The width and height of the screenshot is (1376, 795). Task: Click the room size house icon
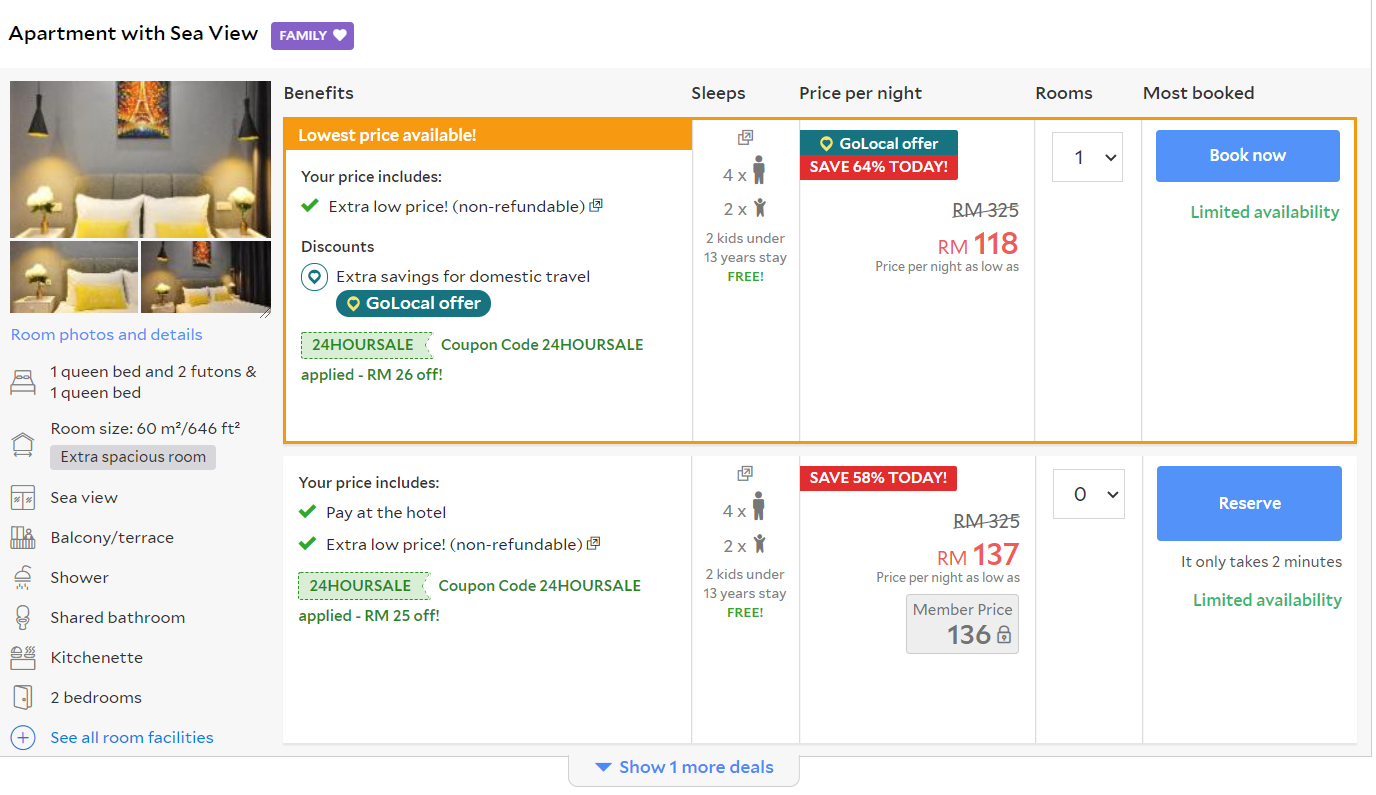click(x=23, y=444)
